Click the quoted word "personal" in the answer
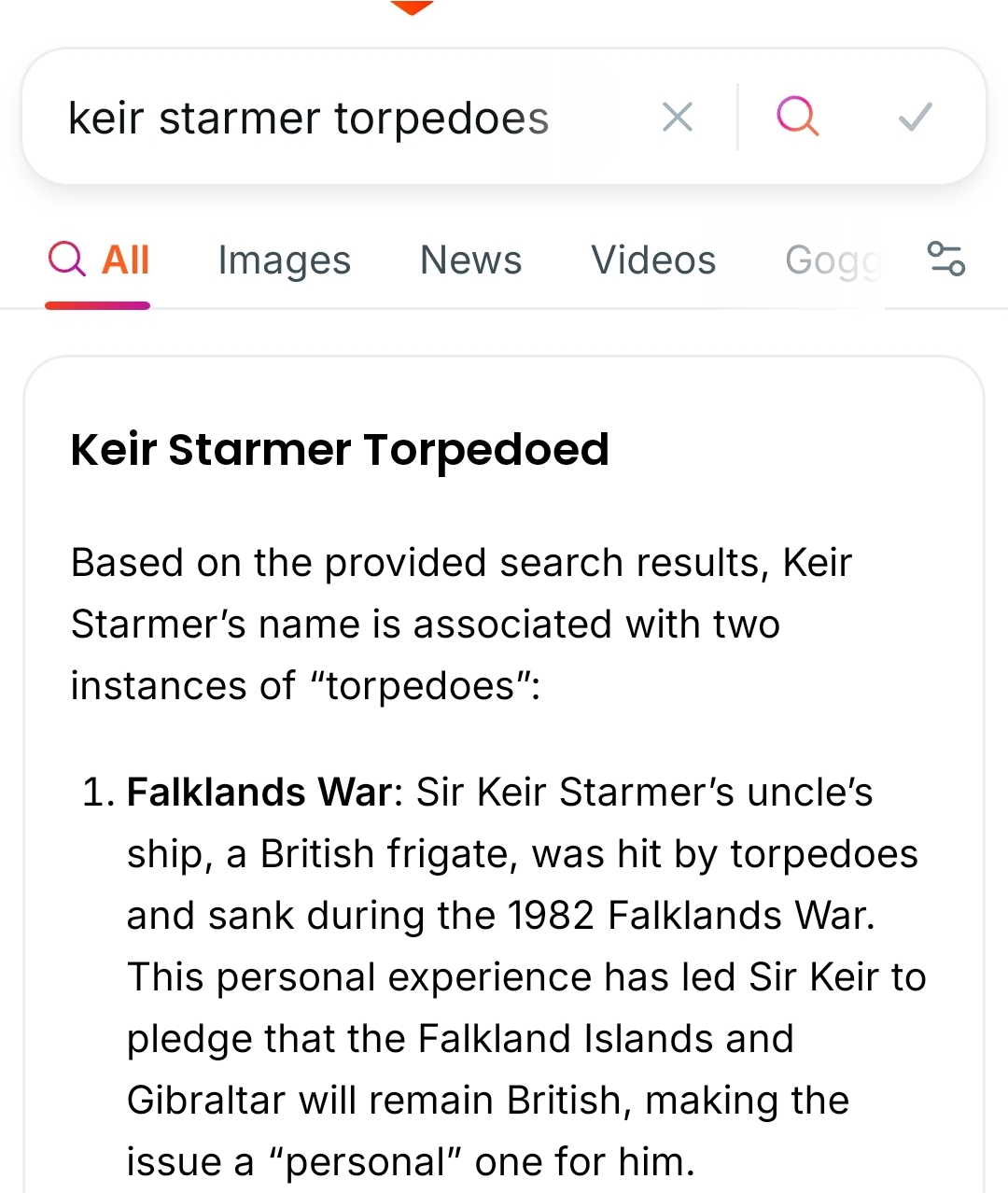The height and width of the screenshot is (1193, 1008). 364,1162
